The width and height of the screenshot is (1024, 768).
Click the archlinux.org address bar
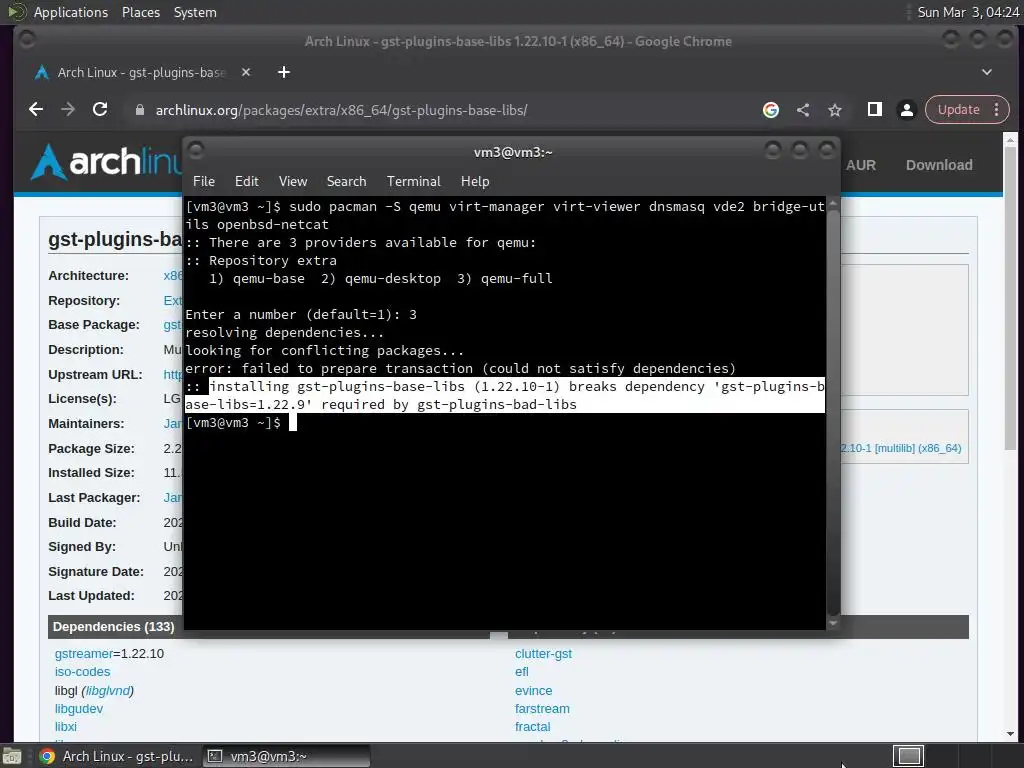pyautogui.click(x=341, y=110)
